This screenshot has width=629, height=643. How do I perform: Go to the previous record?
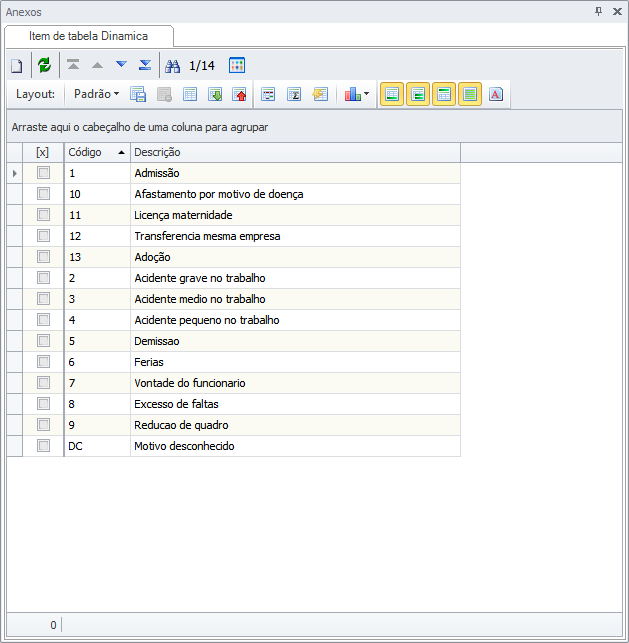point(97,65)
